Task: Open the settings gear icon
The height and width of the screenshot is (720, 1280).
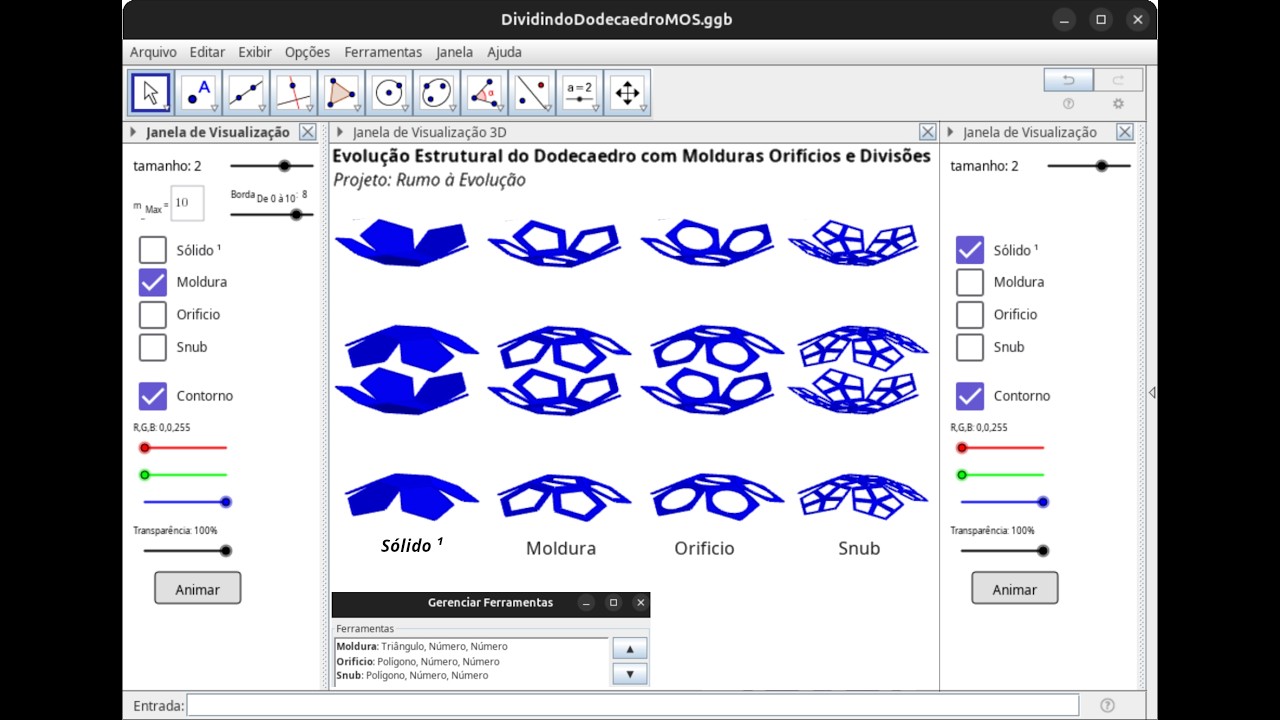Action: 1118,103
